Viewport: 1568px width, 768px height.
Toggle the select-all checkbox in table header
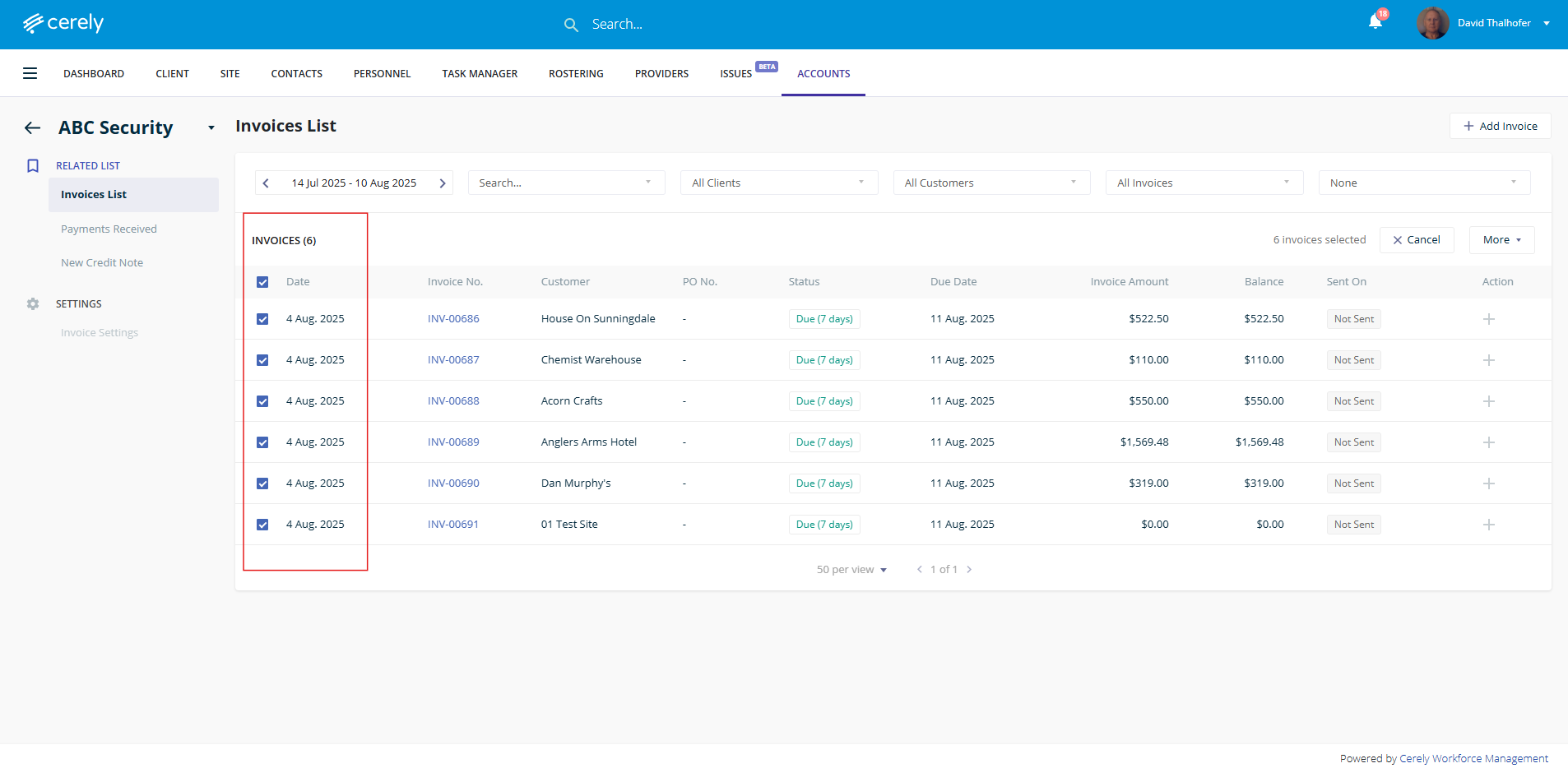point(262,282)
